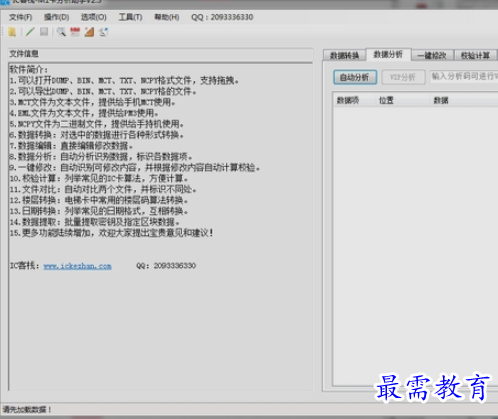This screenshot has height=419, width=498.
Task: Click the QQ: 2093336330 menu bar item
Action: coord(222,17)
